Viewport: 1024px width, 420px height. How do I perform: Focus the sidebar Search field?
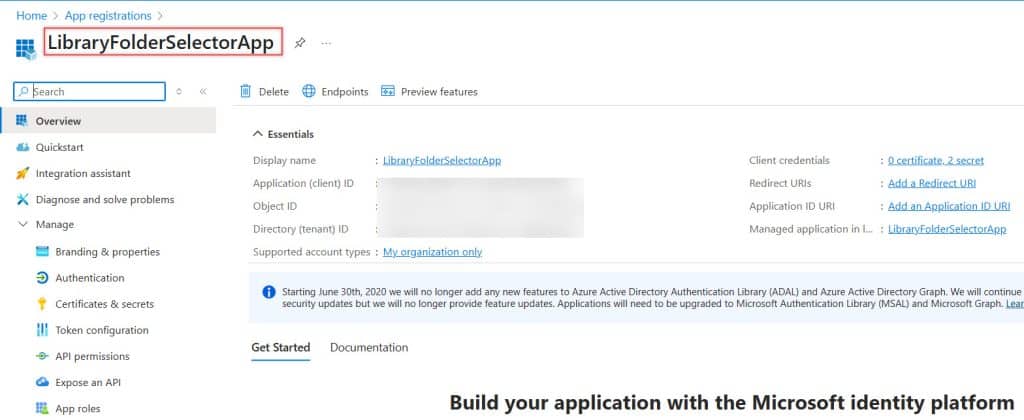pyautogui.click(x=89, y=91)
